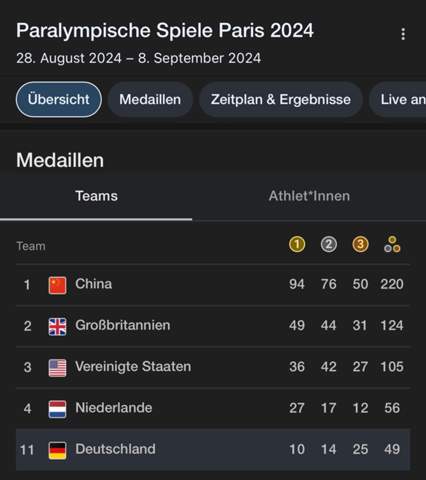426x480 pixels.
Task: Open the Niederlande team row
Action: tap(213, 409)
